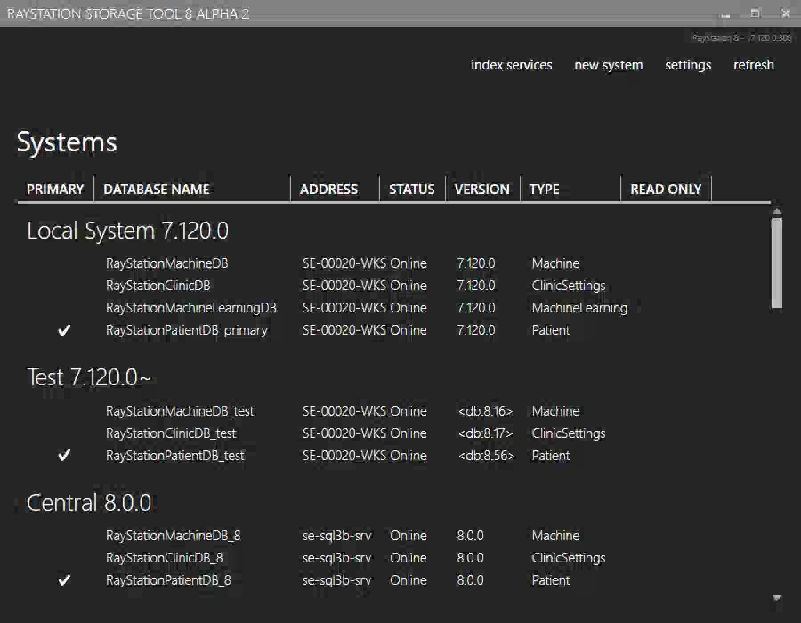Minimize the RayStation Storage Tool window
Image resolution: width=801 pixels, height=623 pixels.
(726, 14)
